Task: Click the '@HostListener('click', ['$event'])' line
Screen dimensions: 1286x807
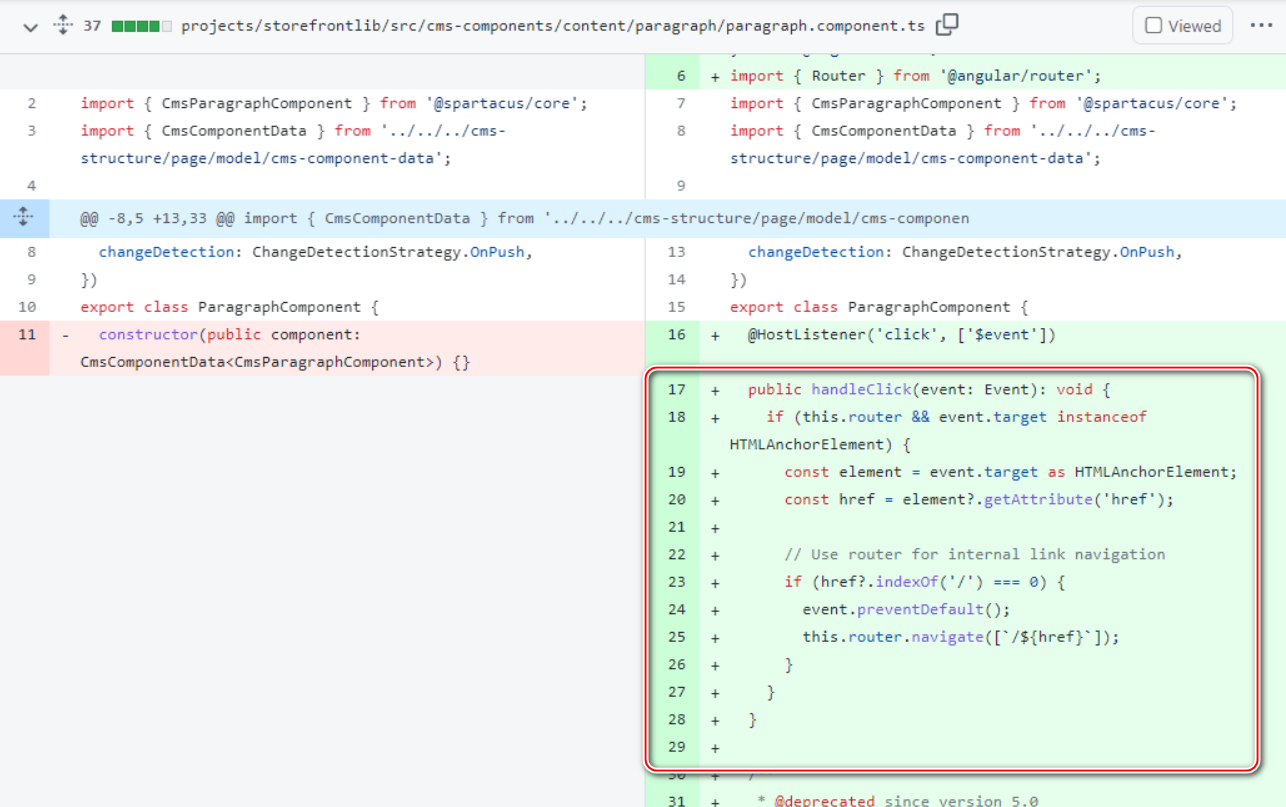Action: click(x=902, y=334)
